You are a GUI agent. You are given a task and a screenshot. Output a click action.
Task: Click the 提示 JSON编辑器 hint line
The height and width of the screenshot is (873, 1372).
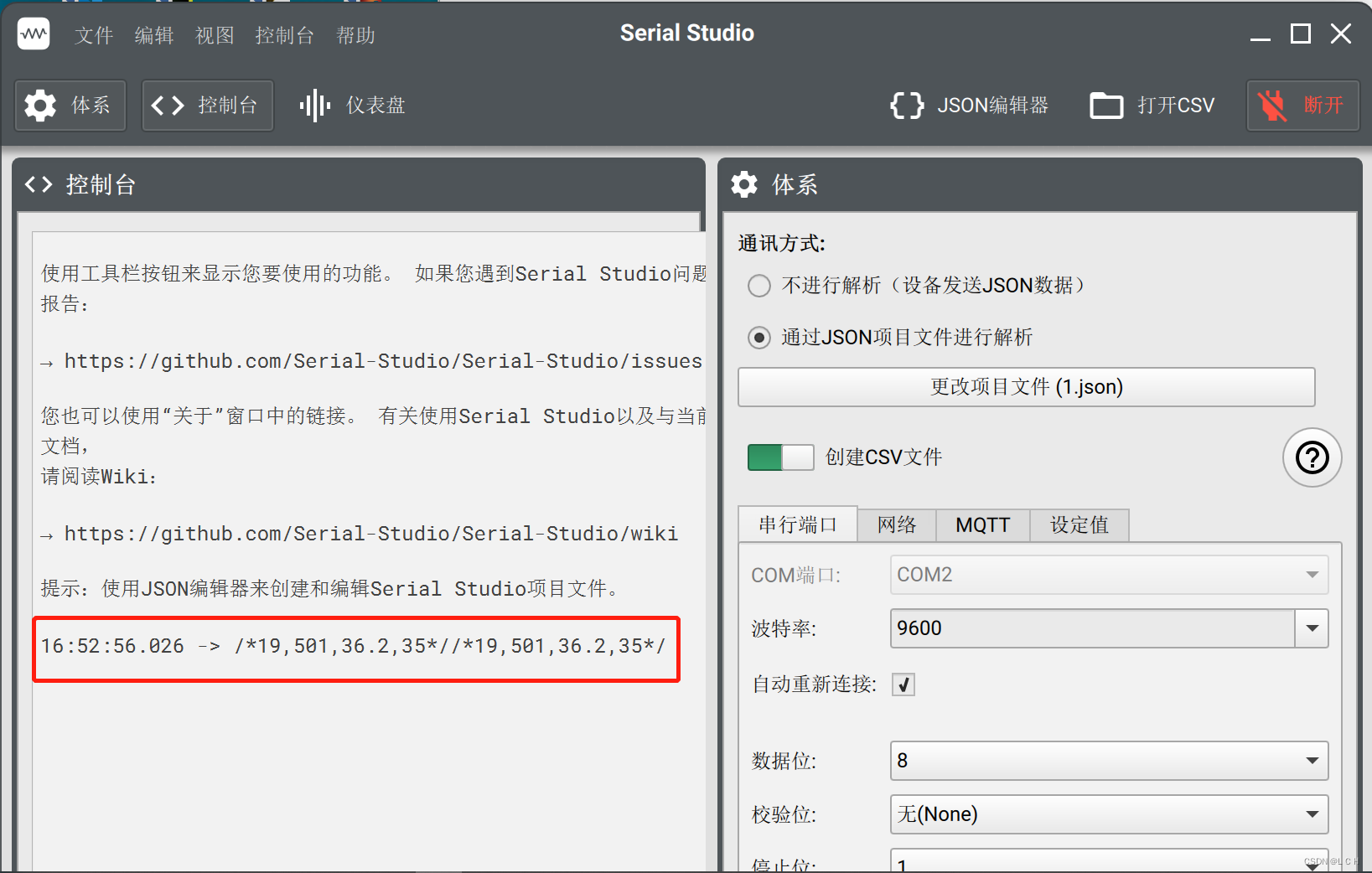pyautogui.click(x=332, y=589)
